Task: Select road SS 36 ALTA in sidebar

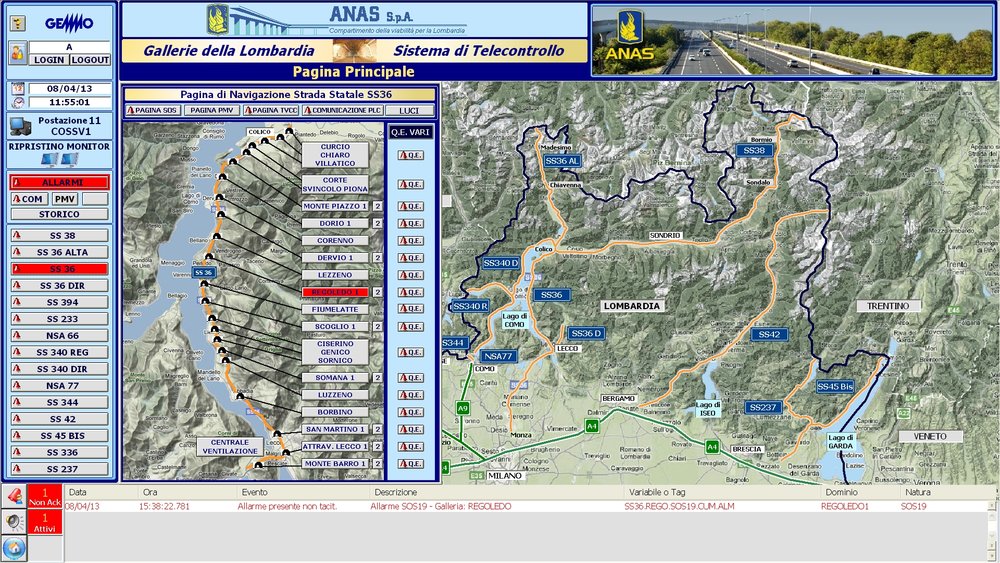Action: coord(59,252)
